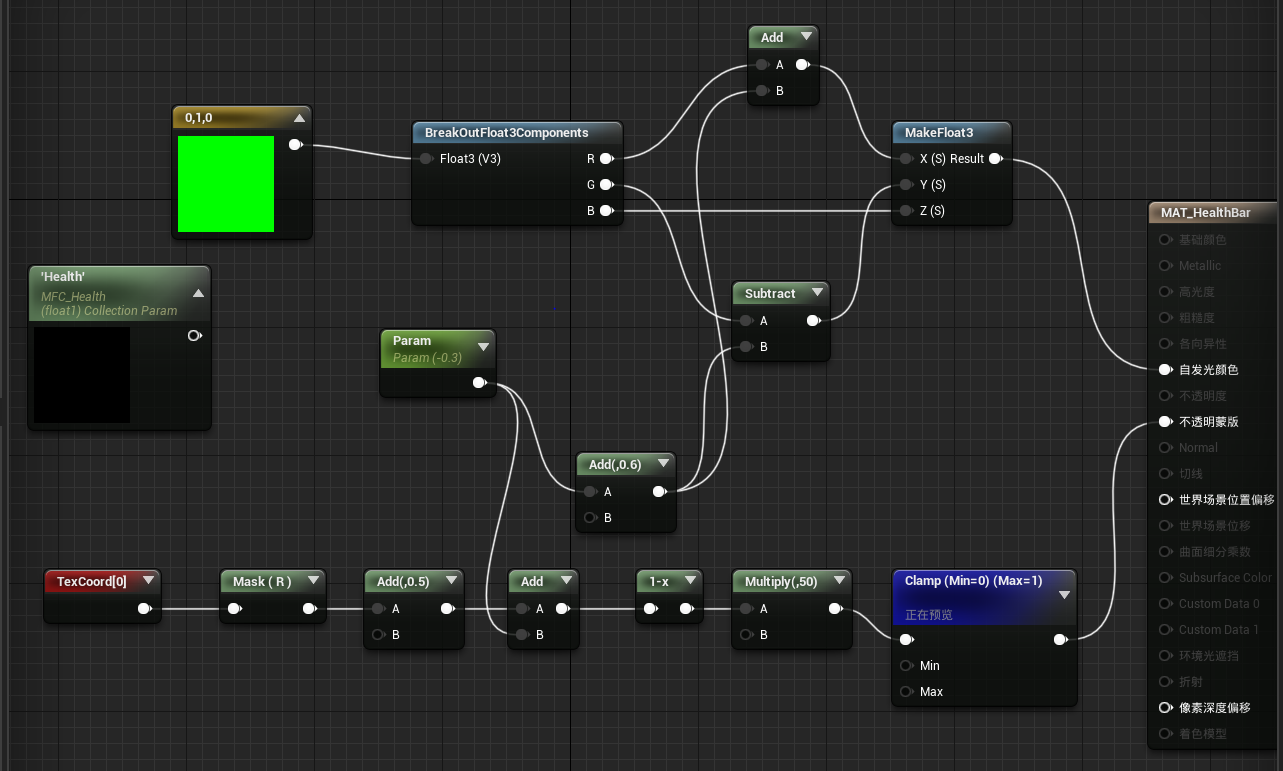1283x771 pixels.
Task: Click the Health collection param output pin
Action: 194,336
